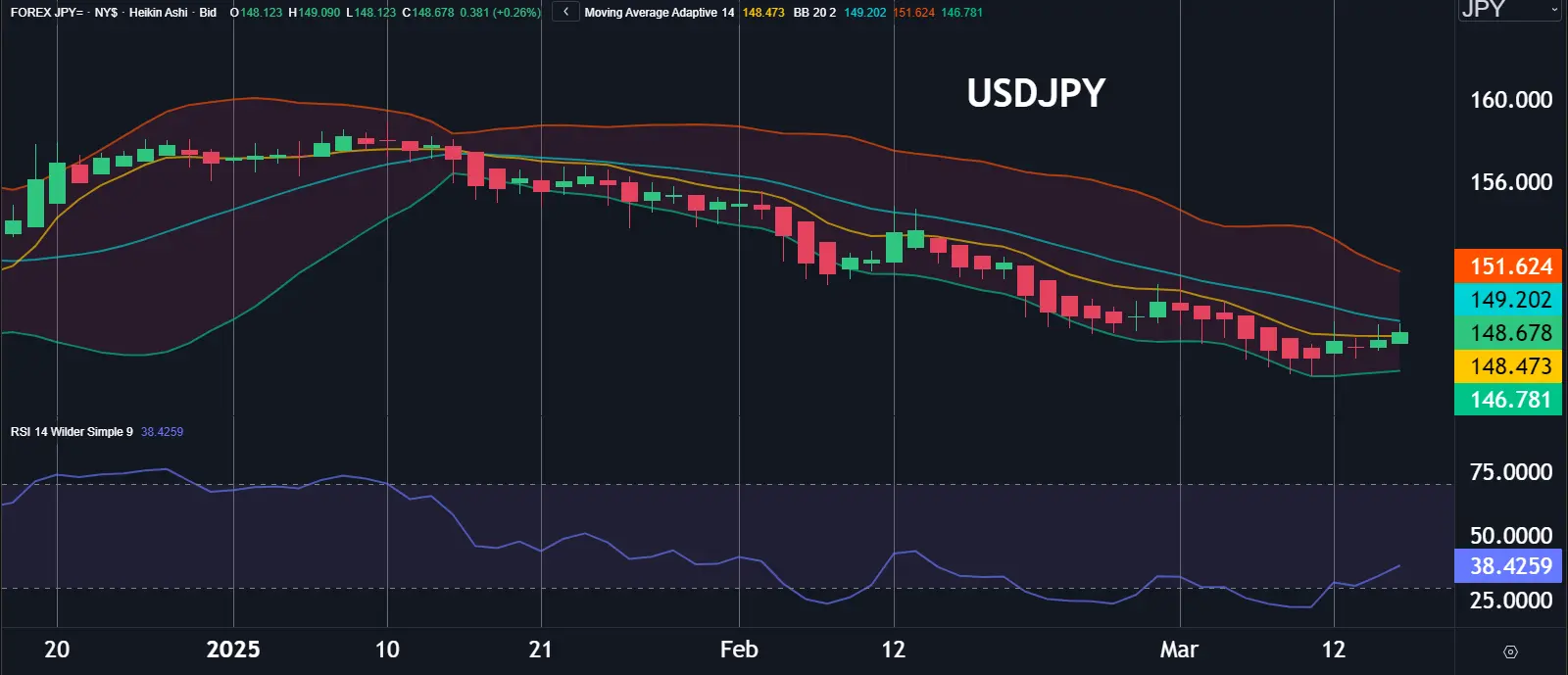1568x675 pixels.
Task: Click the Feb label on time axis
Action: tap(739, 650)
